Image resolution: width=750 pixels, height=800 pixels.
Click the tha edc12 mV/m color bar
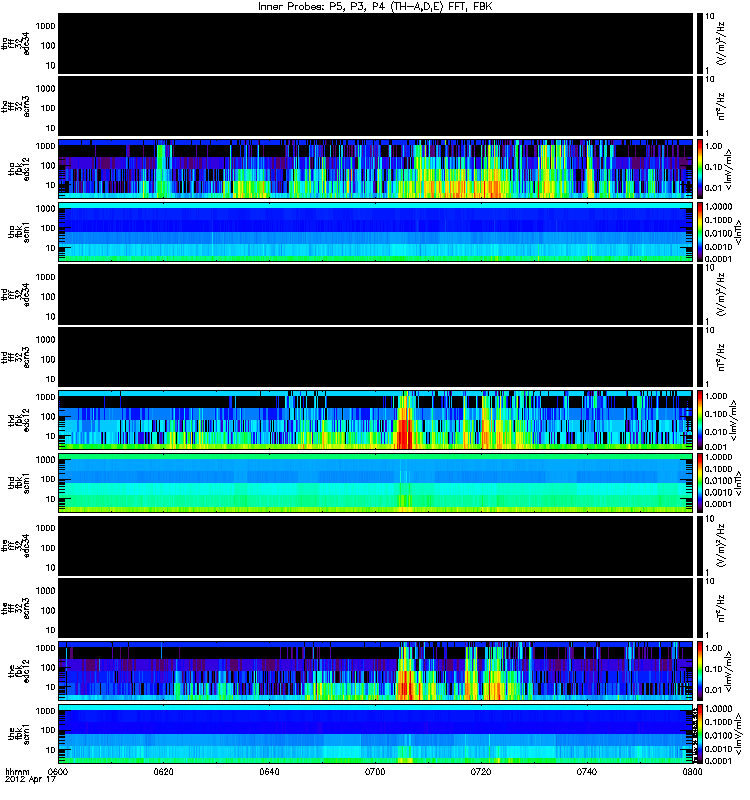point(699,168)
